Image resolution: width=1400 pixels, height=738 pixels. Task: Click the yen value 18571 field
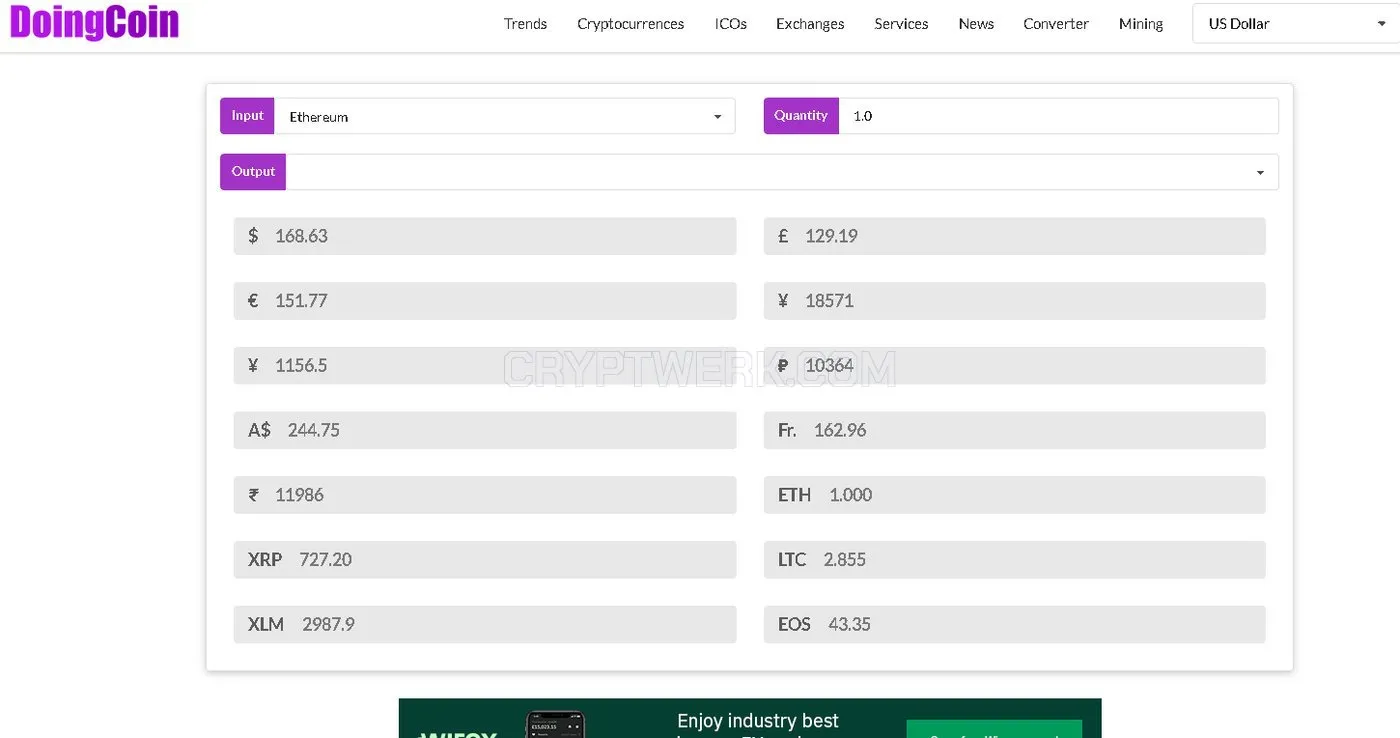pyautogui.click(x=1015, y=301)
